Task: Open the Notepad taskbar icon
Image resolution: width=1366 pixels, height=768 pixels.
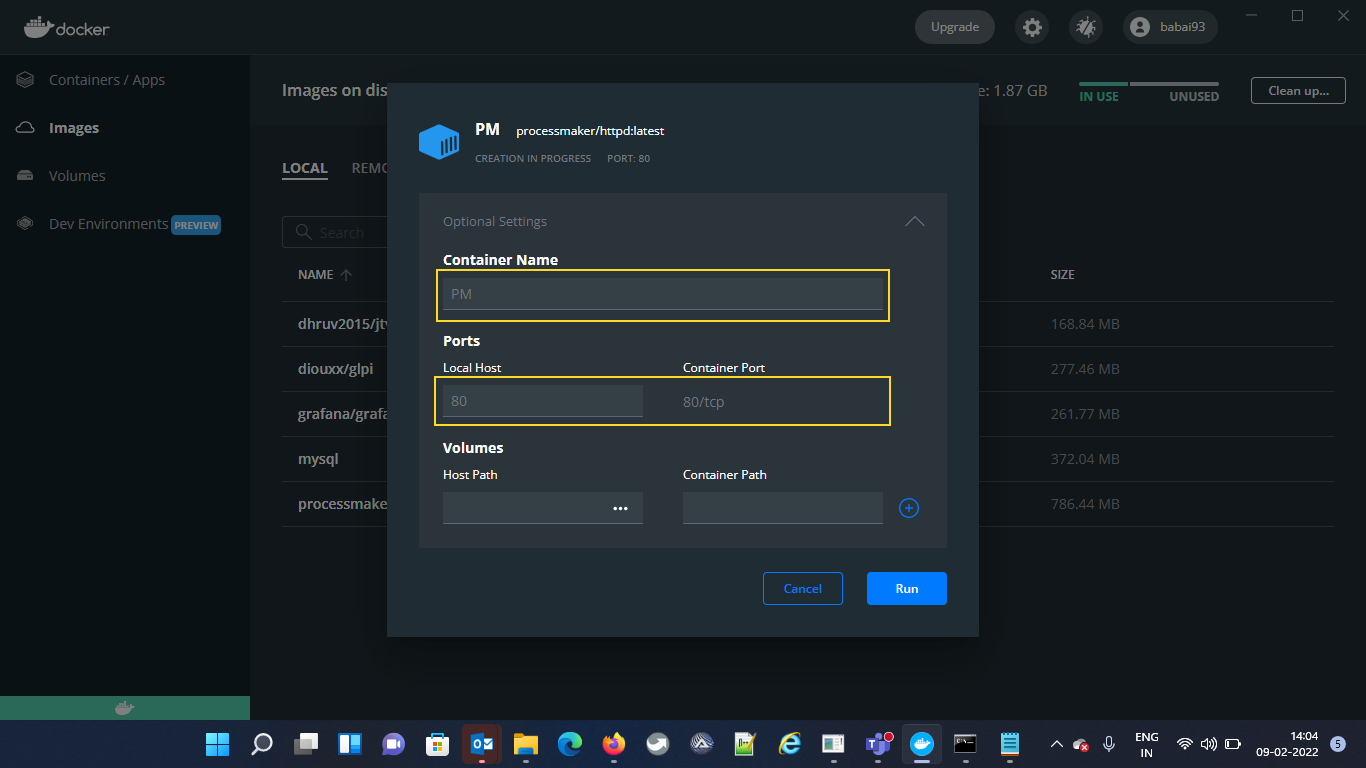Action: tap(1010, 744)
